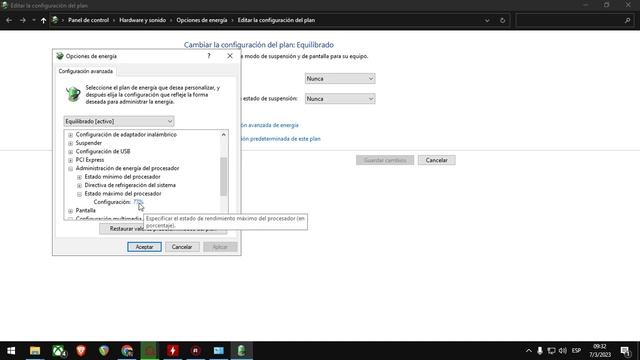The image size is (640, 360).
Task: Expand the PCI Express node
Action: 71,160
